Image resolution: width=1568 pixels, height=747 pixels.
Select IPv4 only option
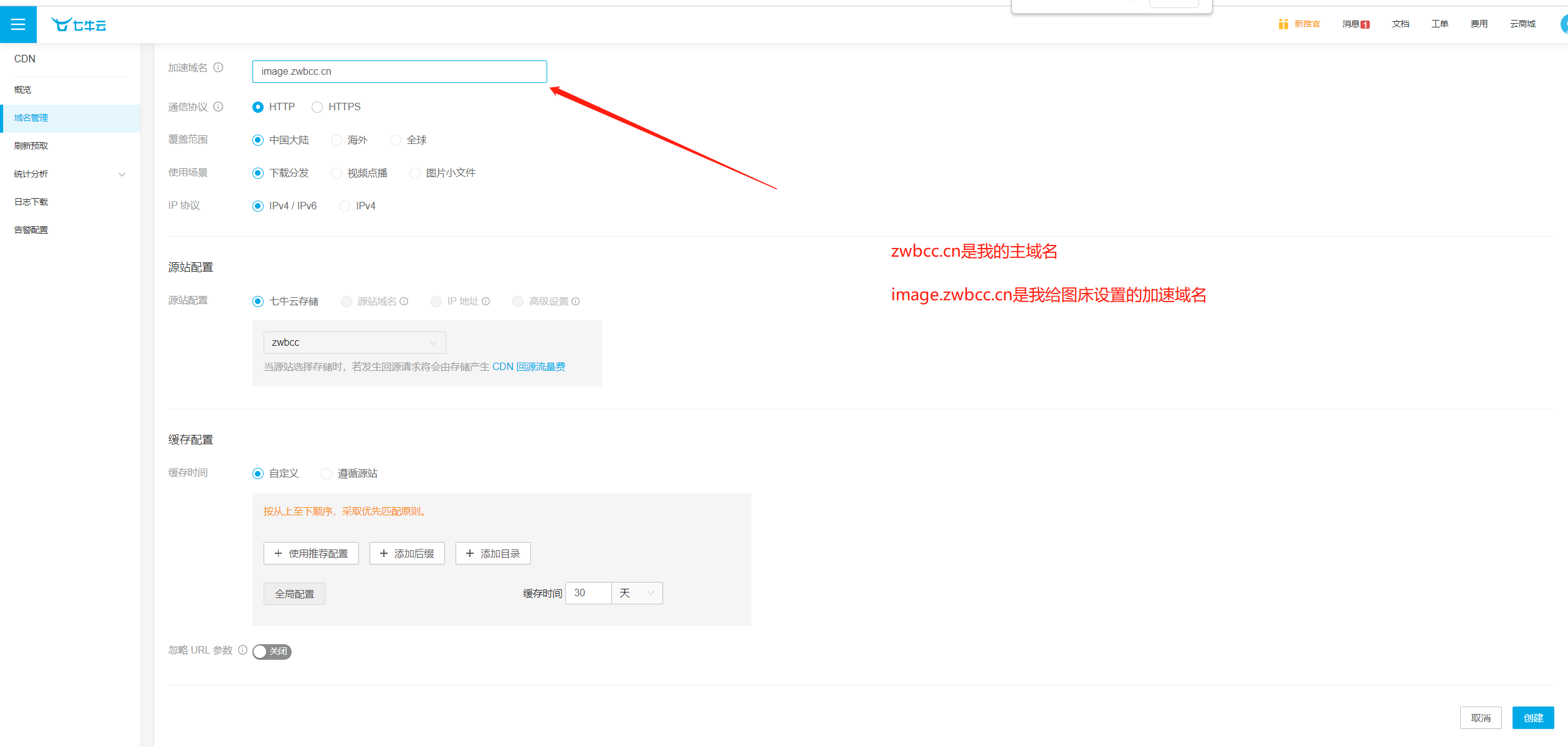tap(345, 206)
